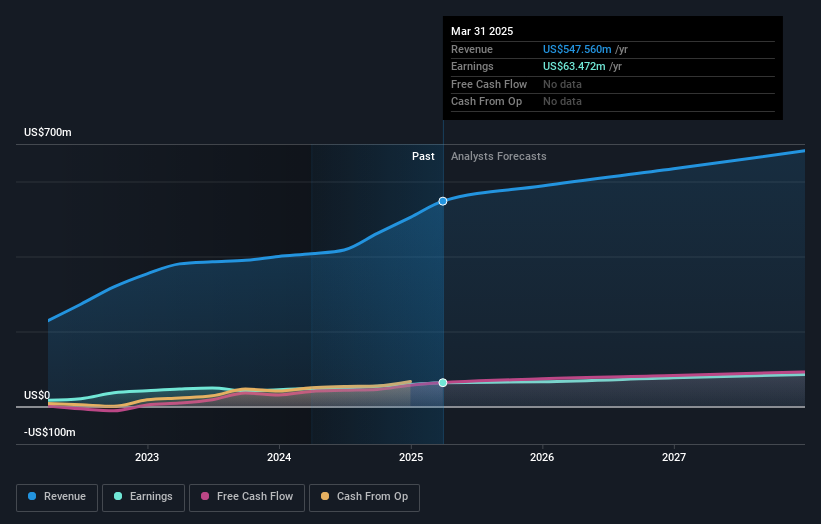Toggle the Earnings legend button
This screenshot has height=524, width=821.
coord(143,497)
